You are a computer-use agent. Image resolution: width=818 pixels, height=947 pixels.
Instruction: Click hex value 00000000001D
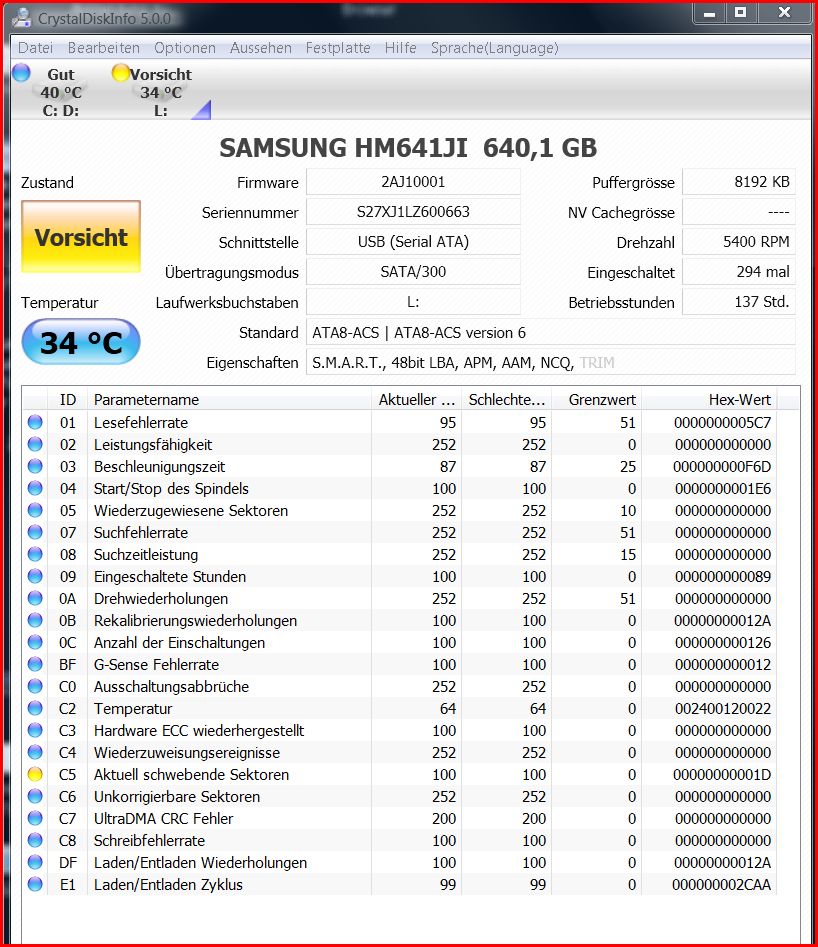(722, 774)
